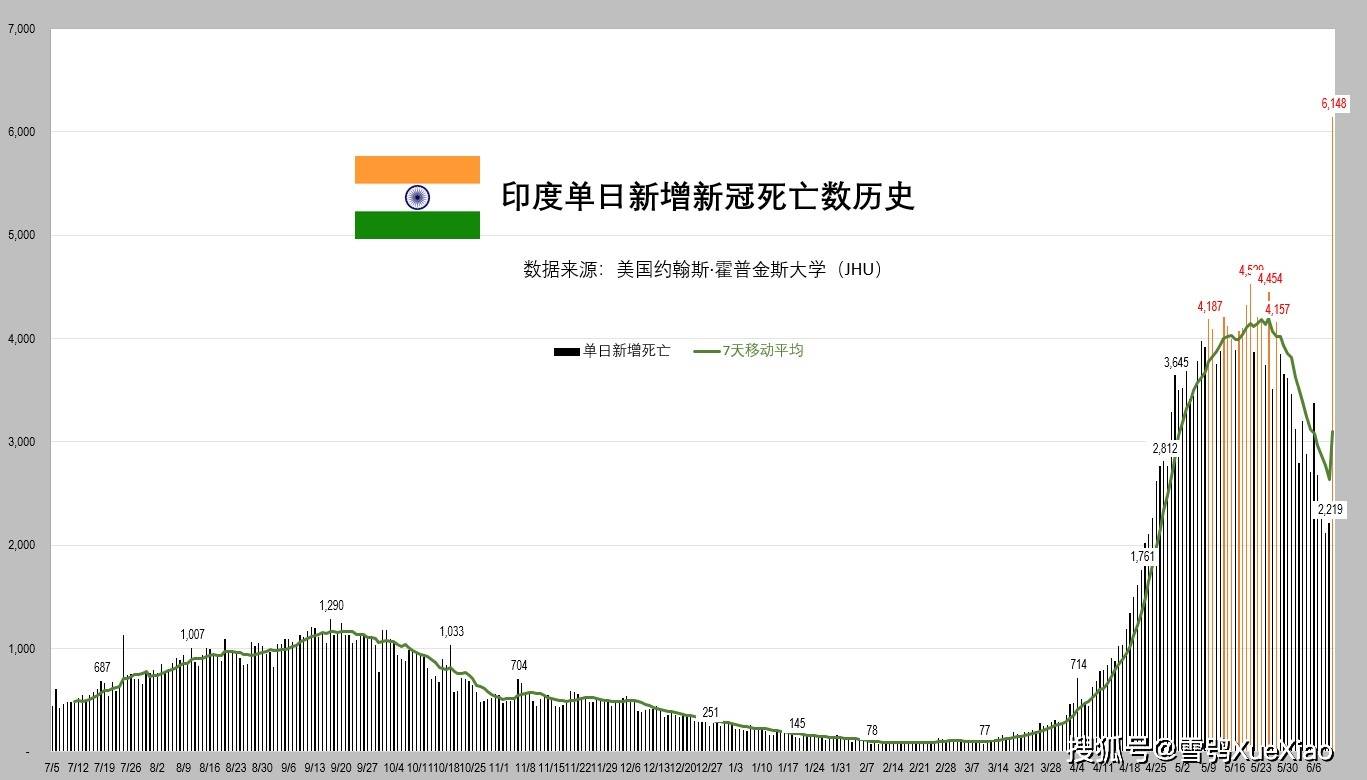Click the 3/7 x-axis date label
Screen dimensions: 1367x780
pos(972,768)
